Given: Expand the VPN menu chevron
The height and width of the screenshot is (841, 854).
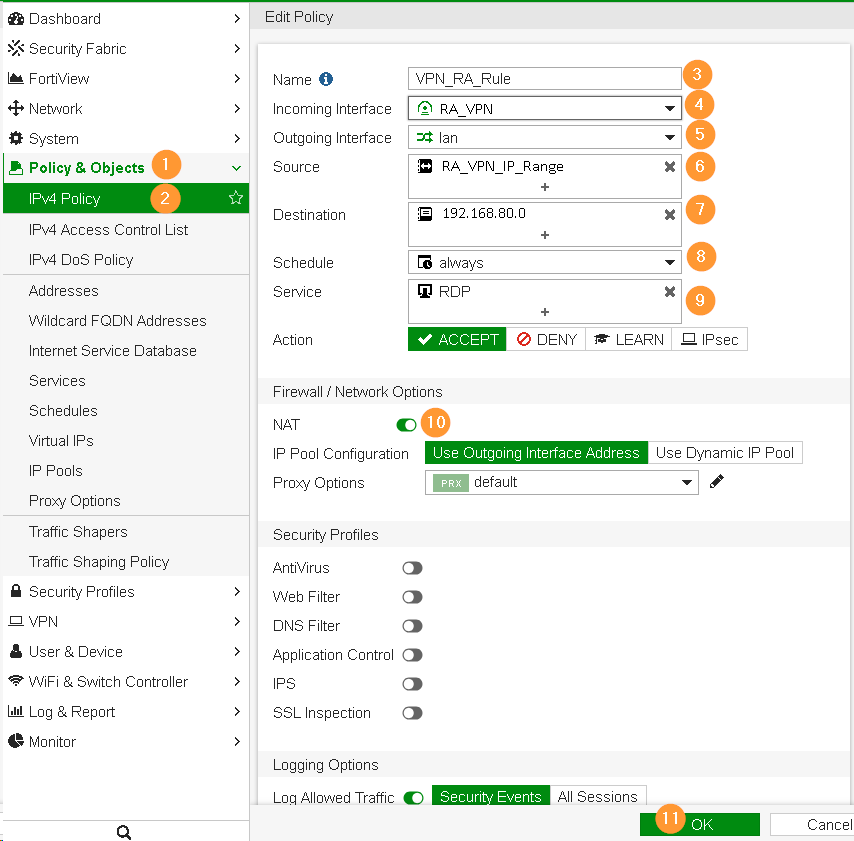Looking at the screenshot, I should click(x=236, y=621).
